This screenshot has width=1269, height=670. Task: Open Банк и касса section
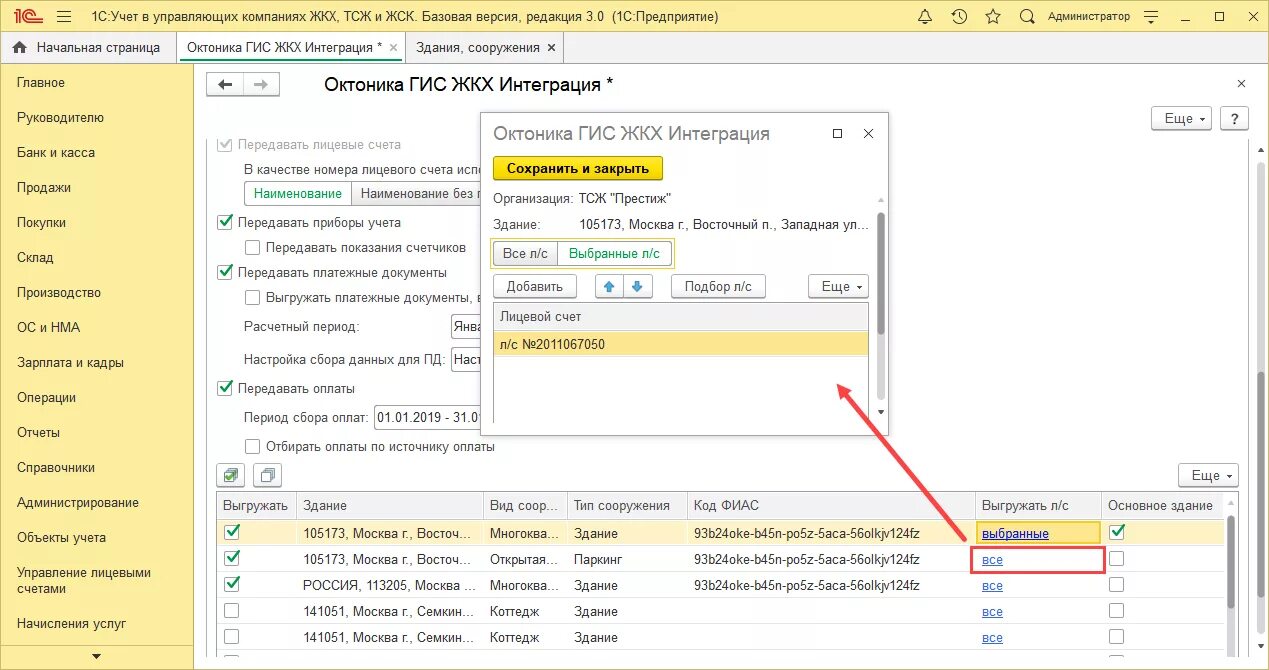point(56,152)
